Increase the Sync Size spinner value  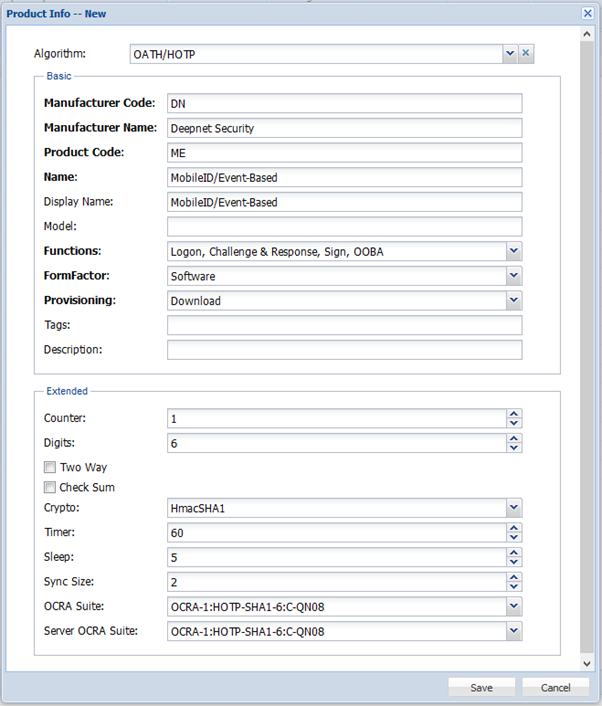coord(514,577)
